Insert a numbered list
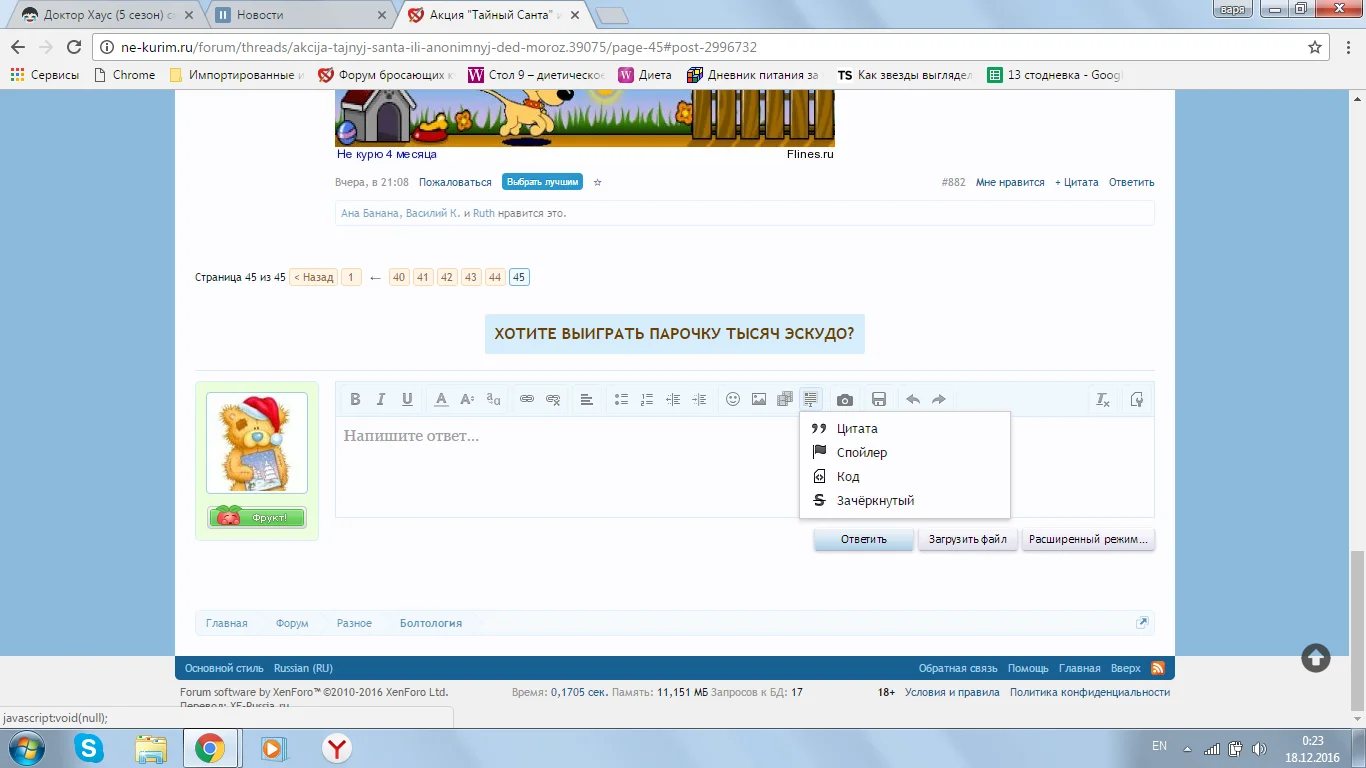The width and height of the screenshot is (1366, 768). 647,399
